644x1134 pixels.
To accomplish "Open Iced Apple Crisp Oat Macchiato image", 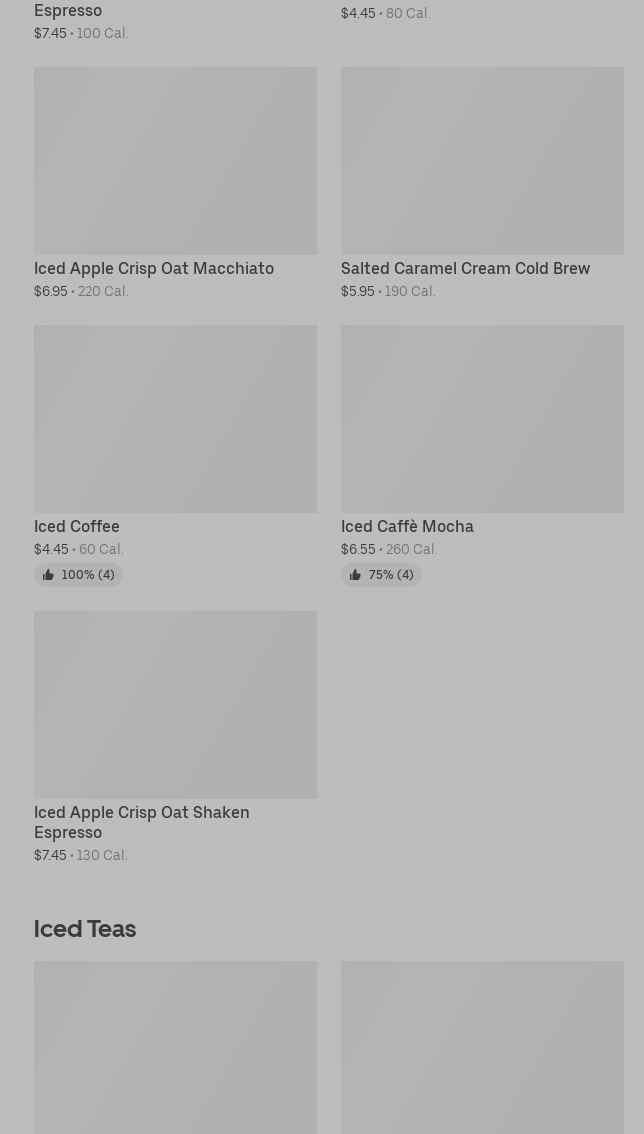I will pos(175,160).
